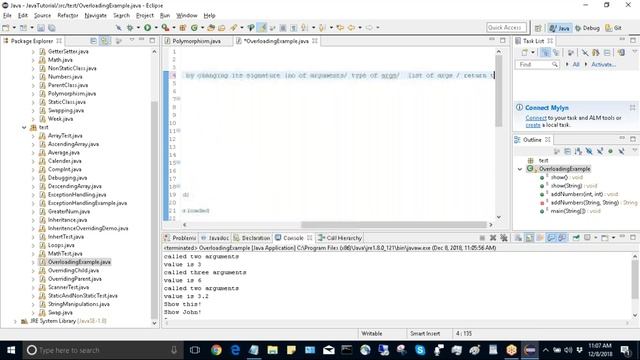Viewport: 640px width, 360px height.
Task: Click the green Run button in toolbar
Action: [x=147, y=27]
